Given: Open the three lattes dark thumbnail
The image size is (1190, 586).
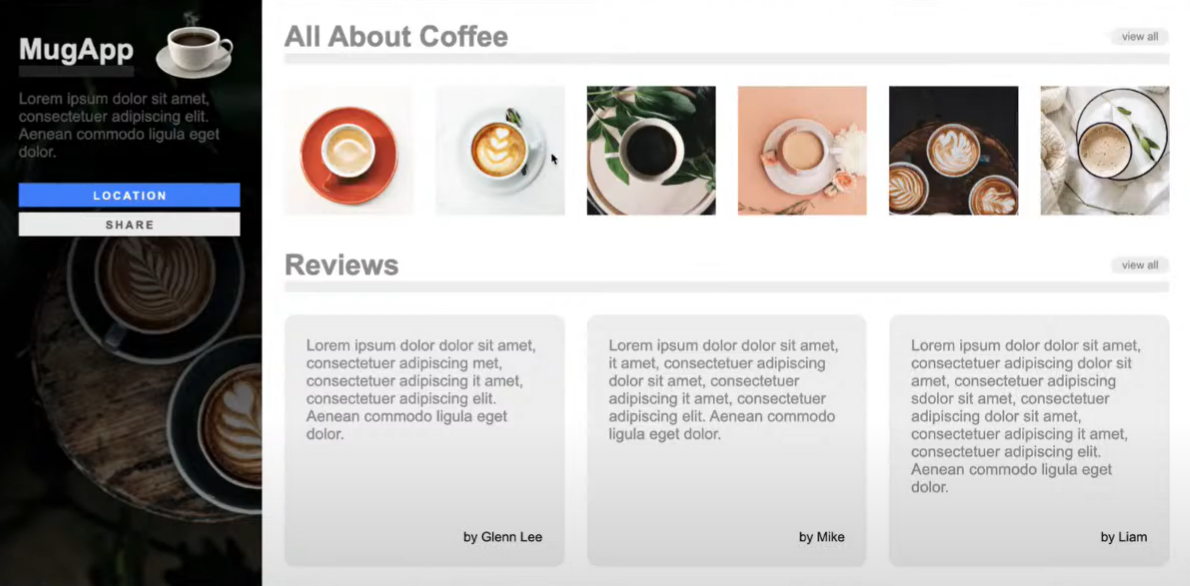Looking at the screenshot, I should coord(953,150).
